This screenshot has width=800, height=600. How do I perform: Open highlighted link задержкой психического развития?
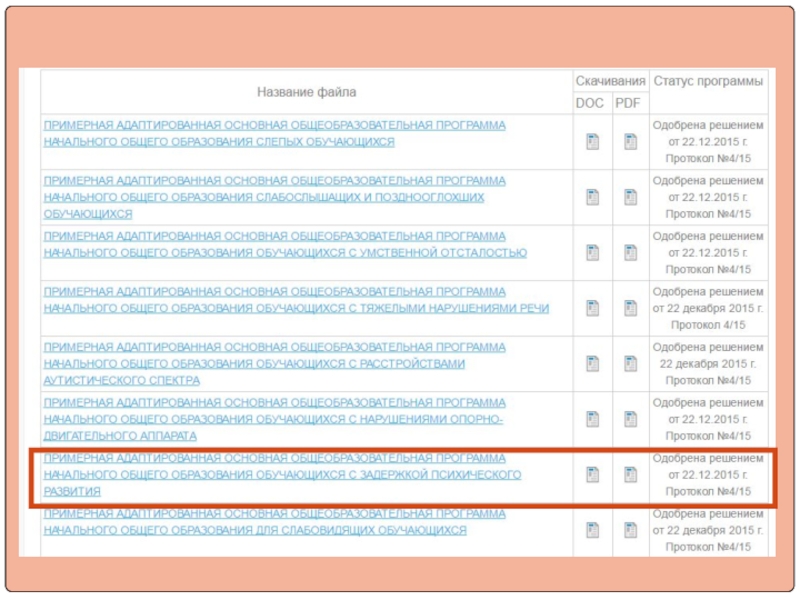tap(281, 475)
